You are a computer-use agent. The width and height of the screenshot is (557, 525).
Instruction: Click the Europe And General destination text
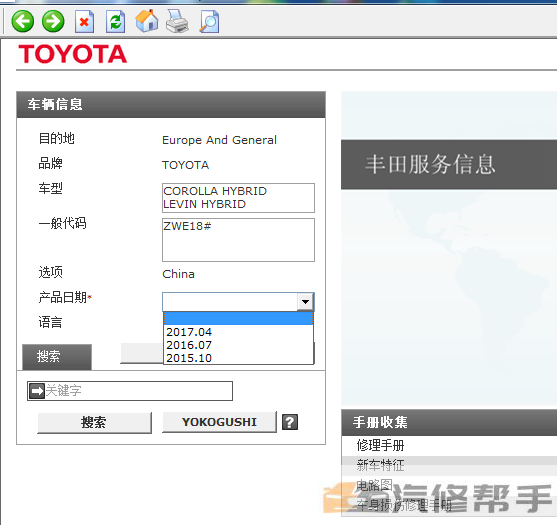tap(219, 140)
